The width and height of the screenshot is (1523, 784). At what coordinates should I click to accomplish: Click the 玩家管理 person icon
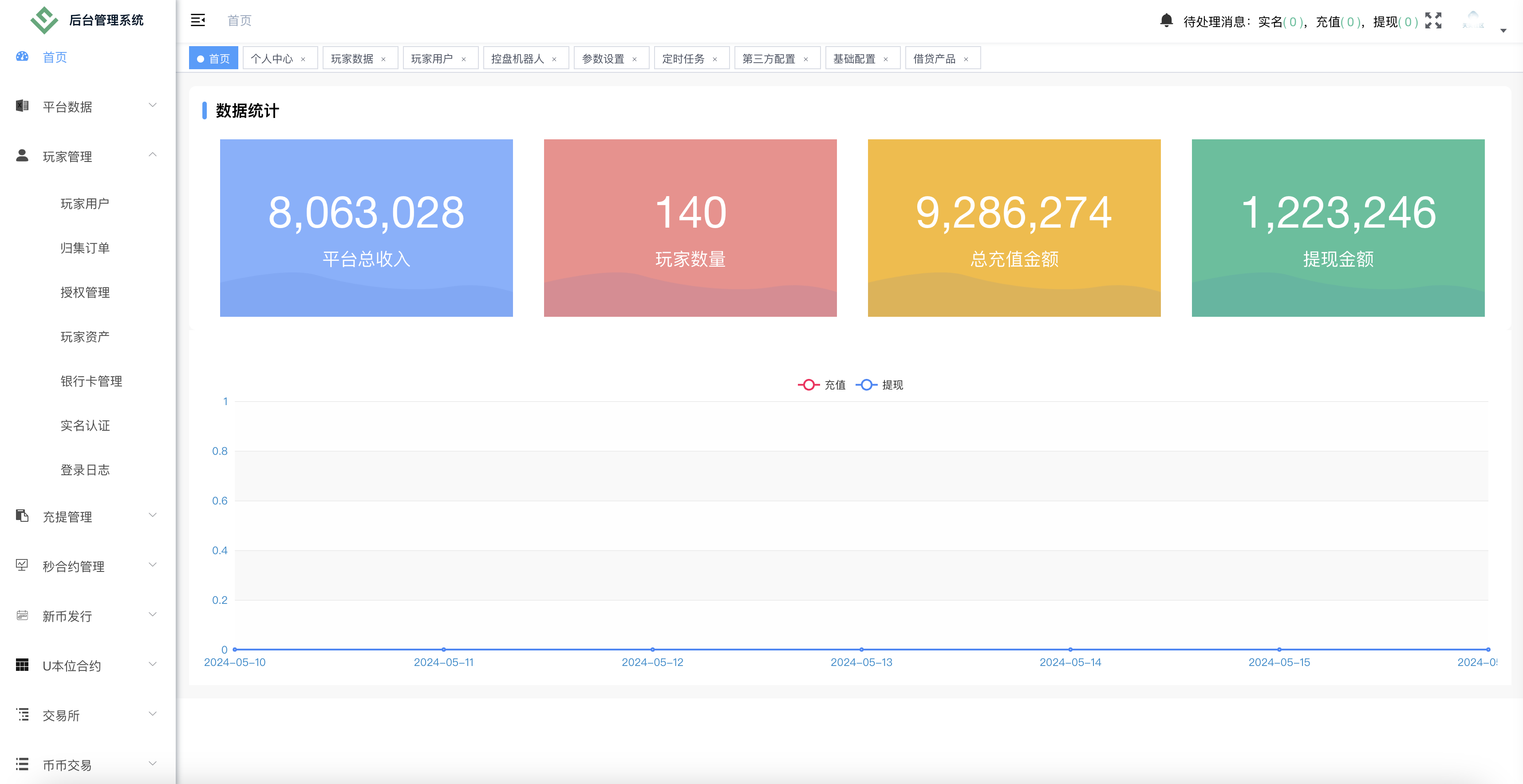point(22,155)
